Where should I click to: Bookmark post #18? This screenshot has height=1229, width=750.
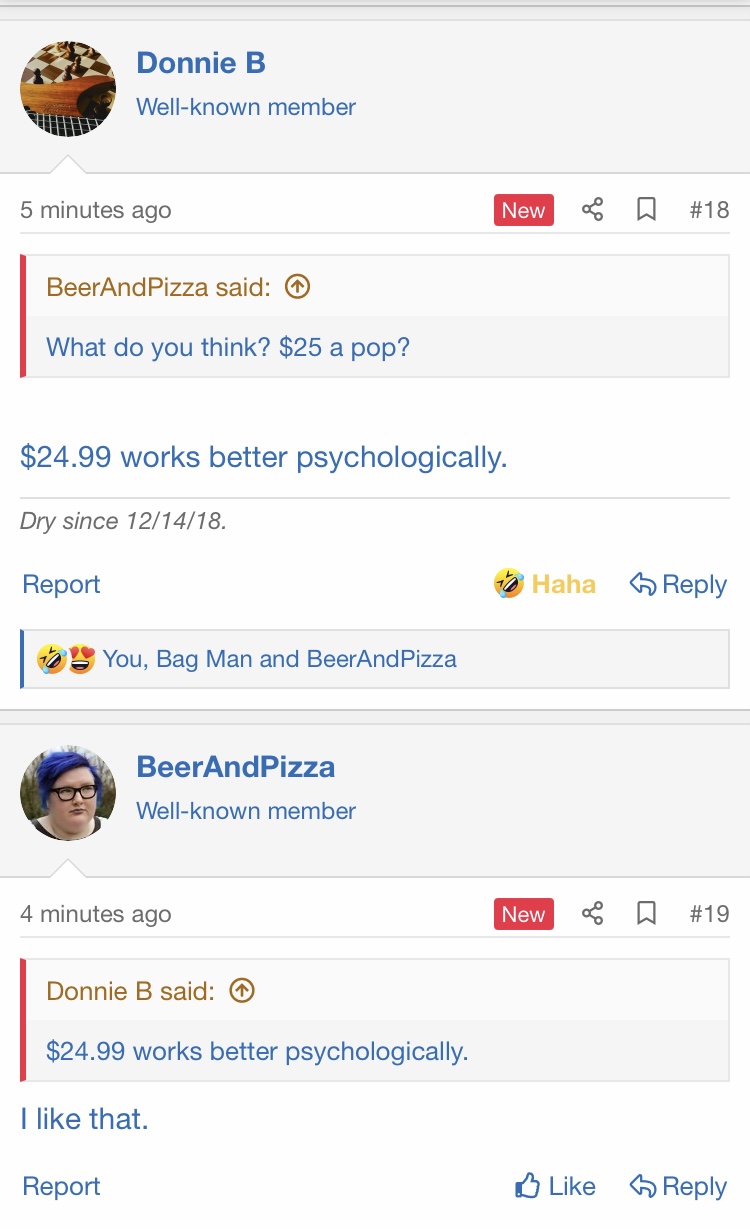tap(647, 210)
